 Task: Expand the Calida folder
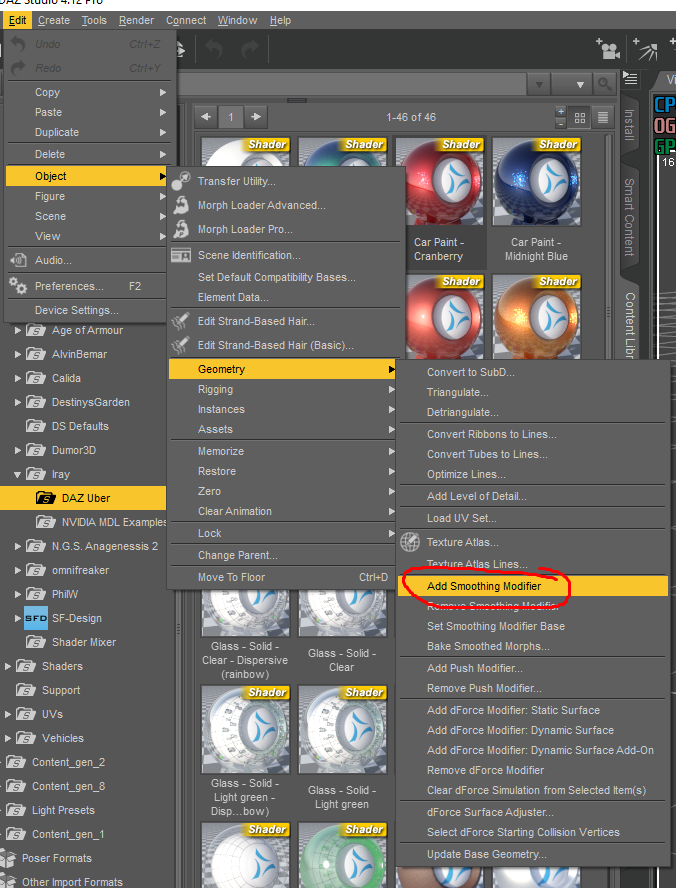pos(18,378)
